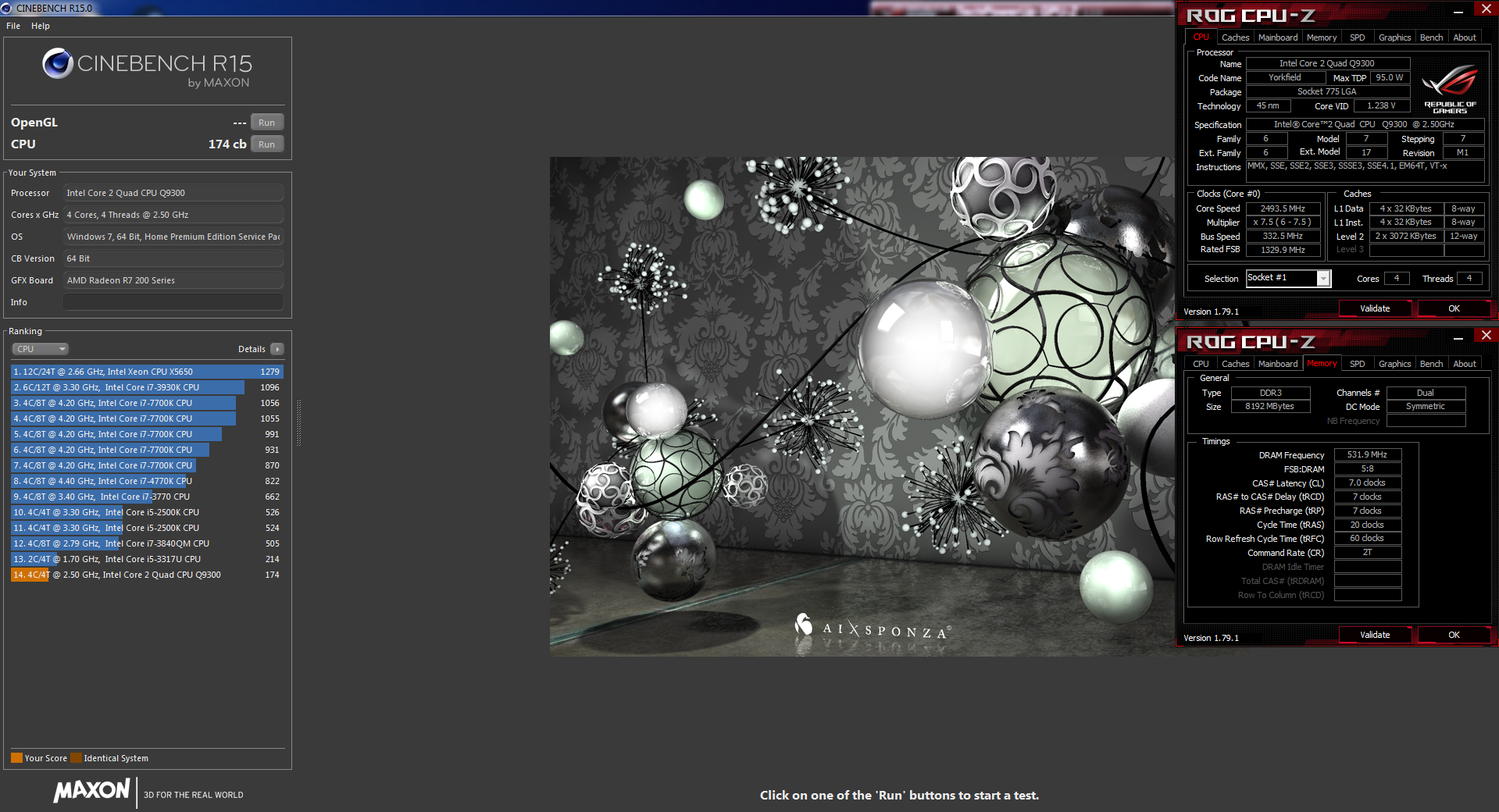Switch to SPD tab in bottom CPU-Z
Image resolution: width=1499 pixels, height=812 pixels.
pos(1358,364)
